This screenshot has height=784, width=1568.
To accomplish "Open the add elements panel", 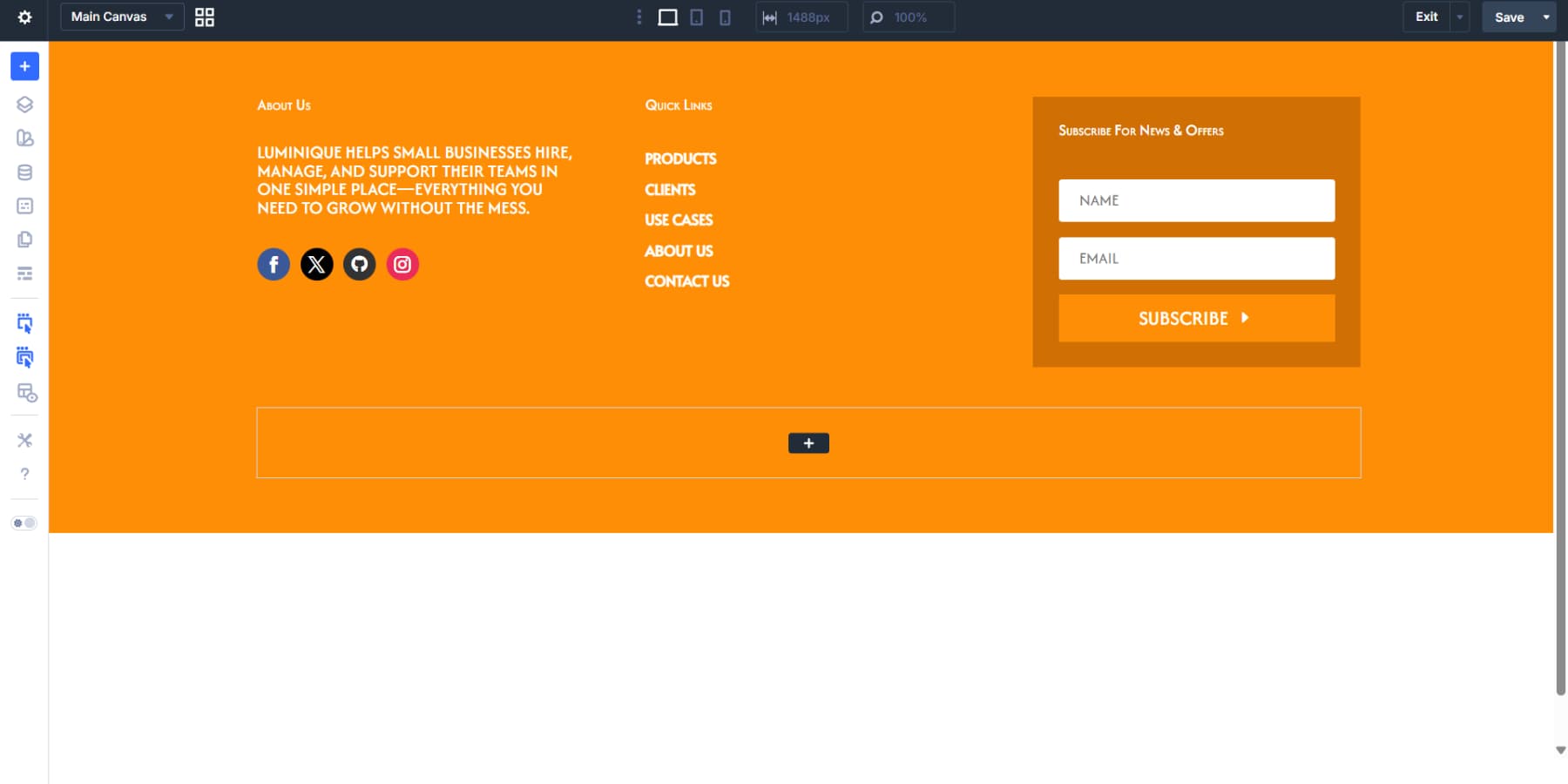I will 24,65.
